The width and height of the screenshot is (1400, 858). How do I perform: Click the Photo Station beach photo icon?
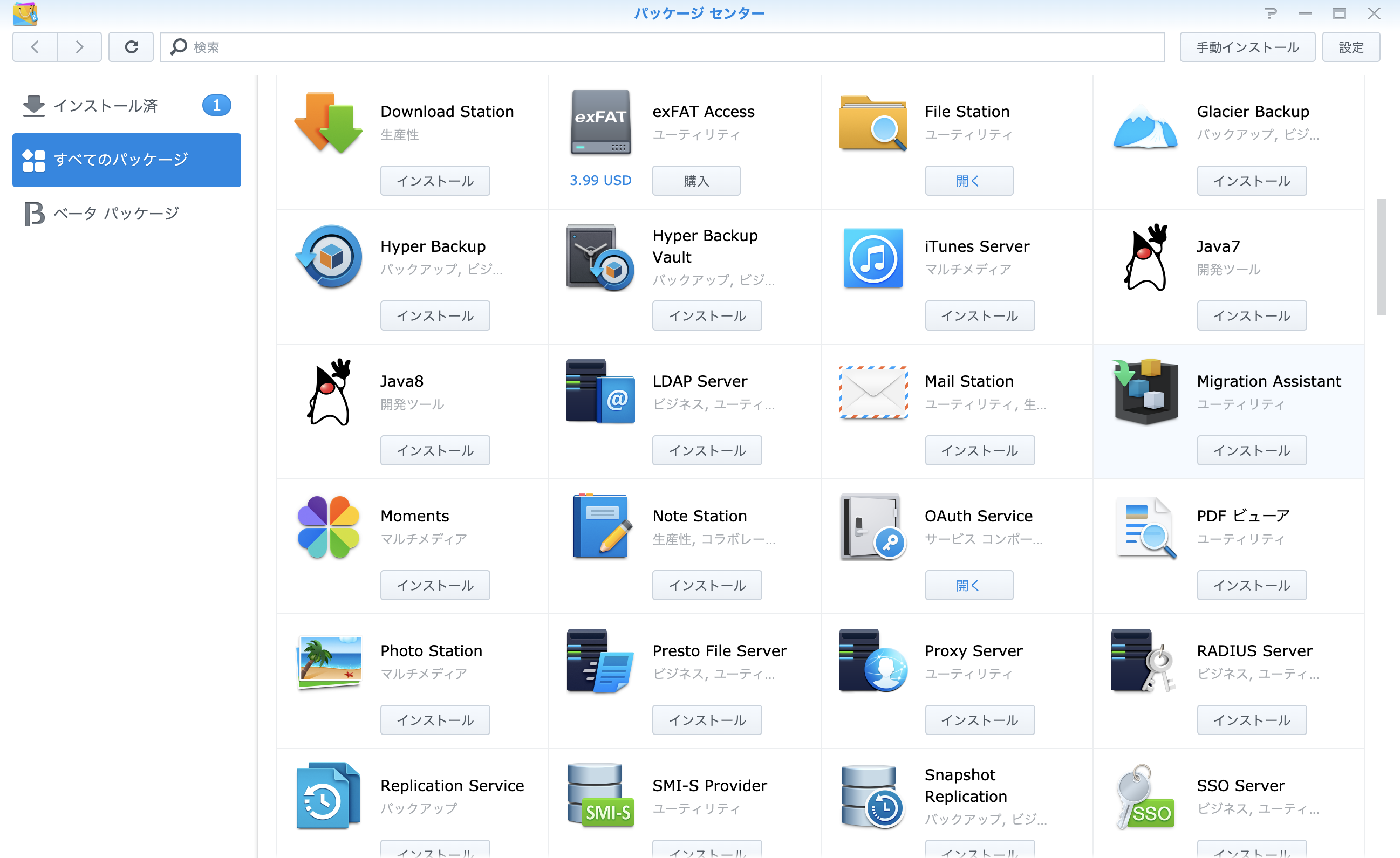[x=329, y=662]
